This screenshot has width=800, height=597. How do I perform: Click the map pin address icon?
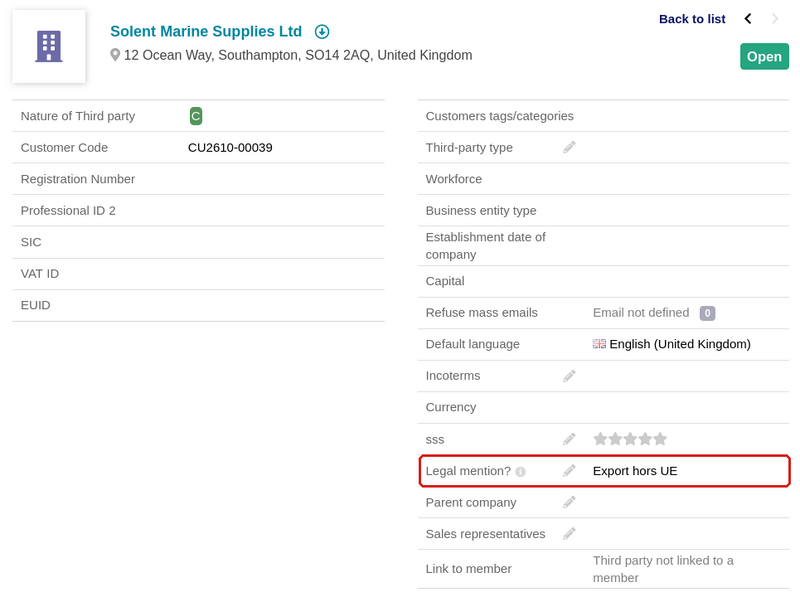coord(115,55)
